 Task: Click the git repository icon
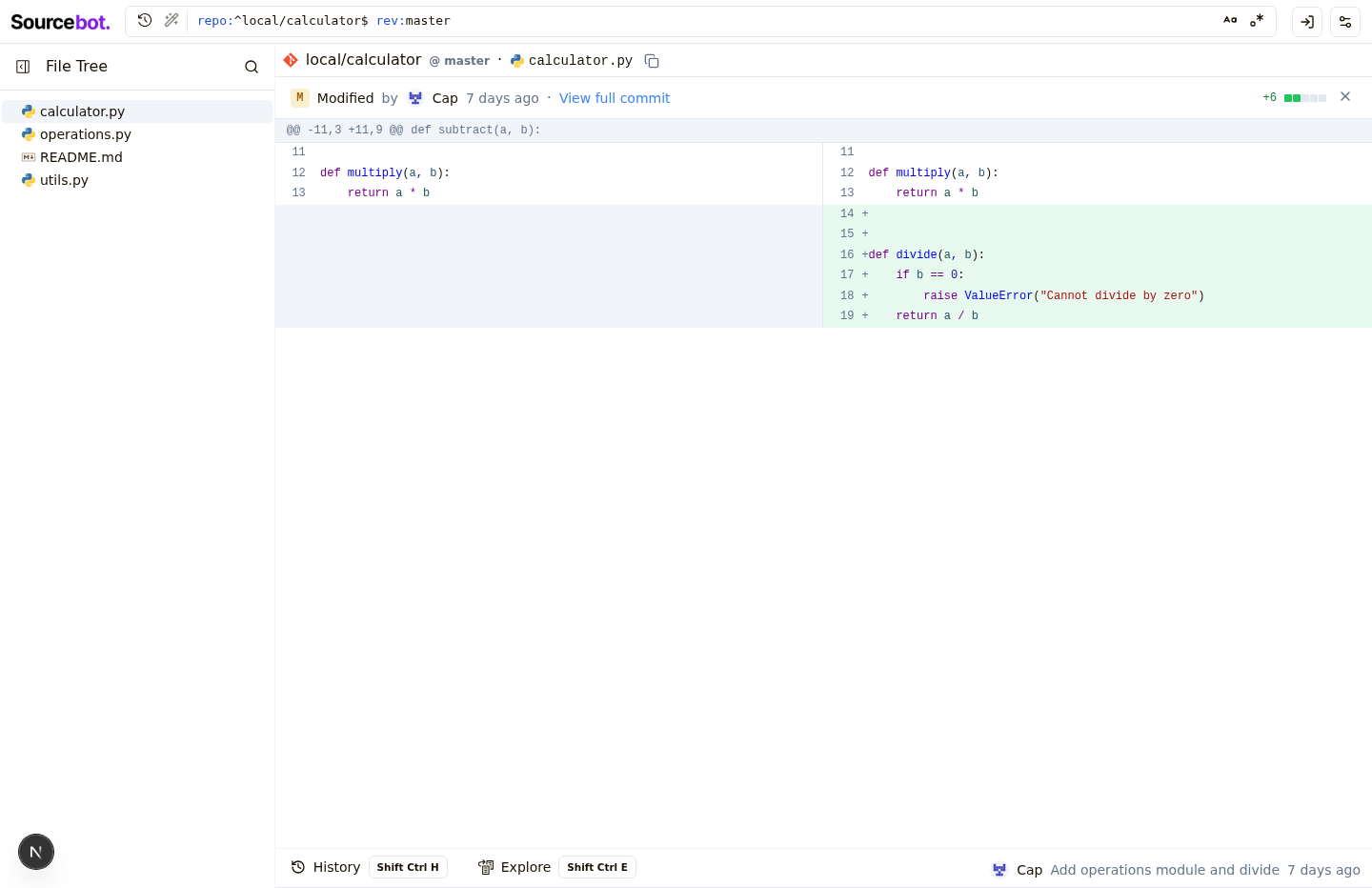click(x=291, y=60)
